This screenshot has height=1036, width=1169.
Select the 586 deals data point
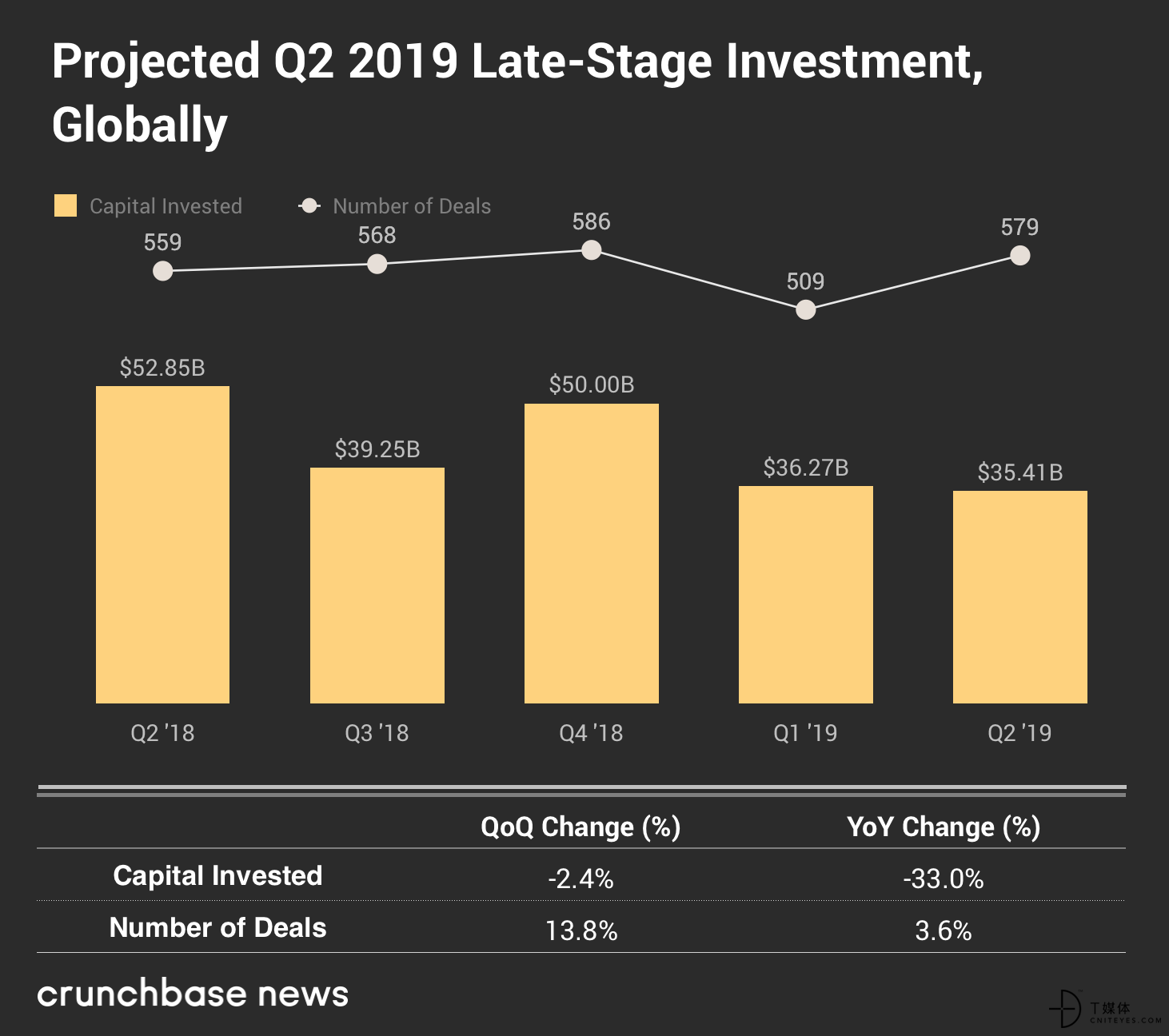point(591,250)
